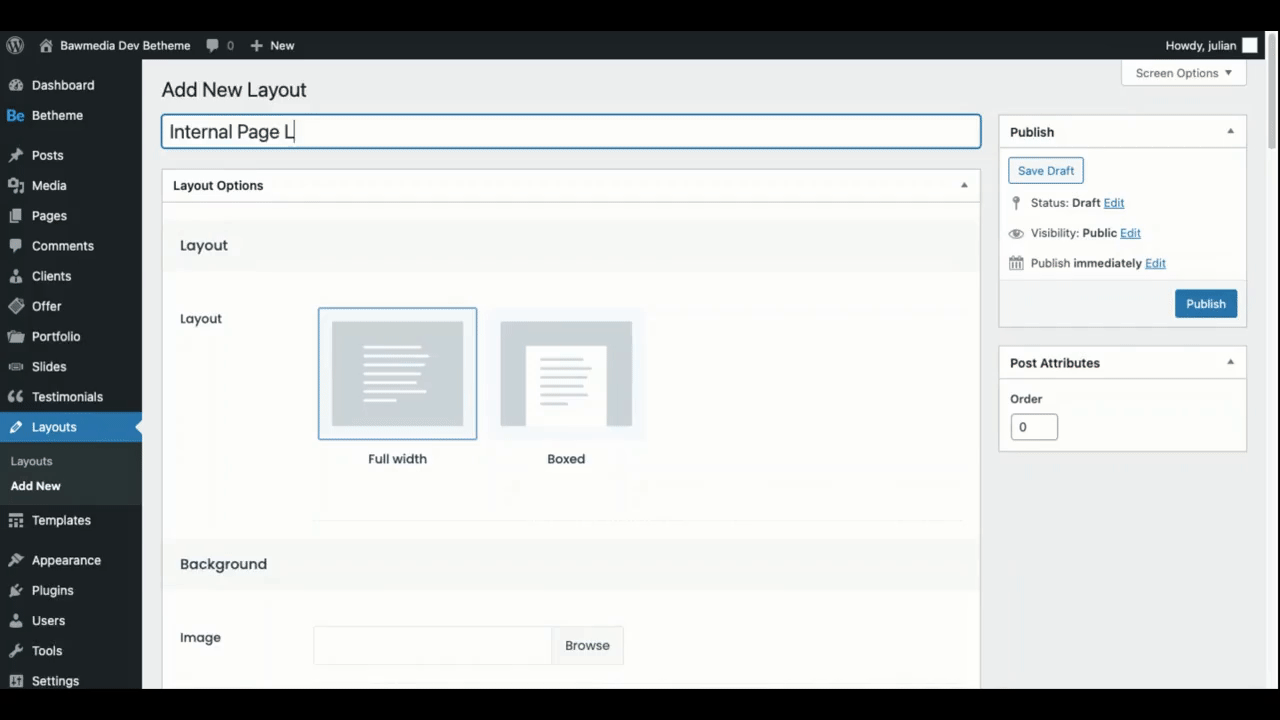
Task: Open the Add New submenu item
Action: click(x=35, y=486)
